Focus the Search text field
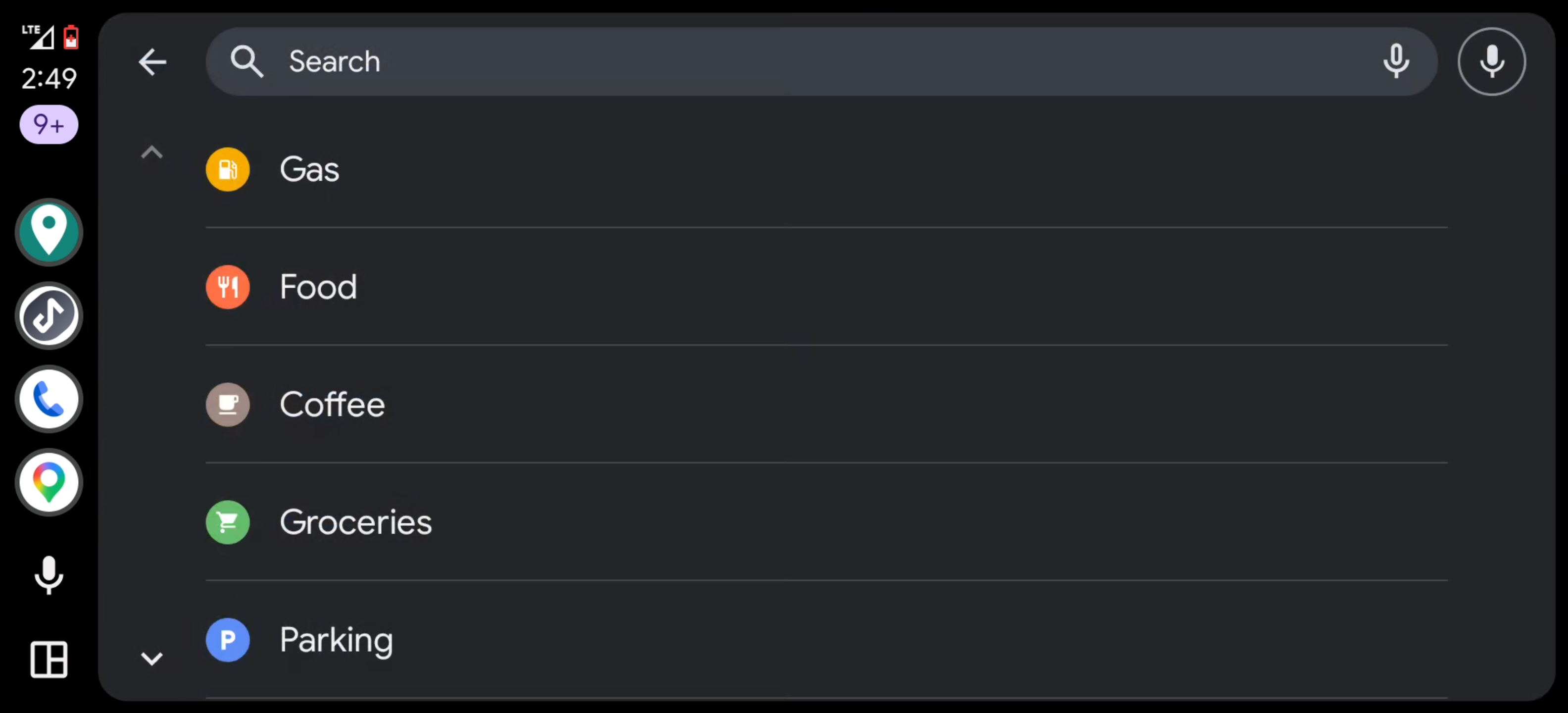Image resolution: width=1568 pixels, height=713 pixels. coord(822,61)
